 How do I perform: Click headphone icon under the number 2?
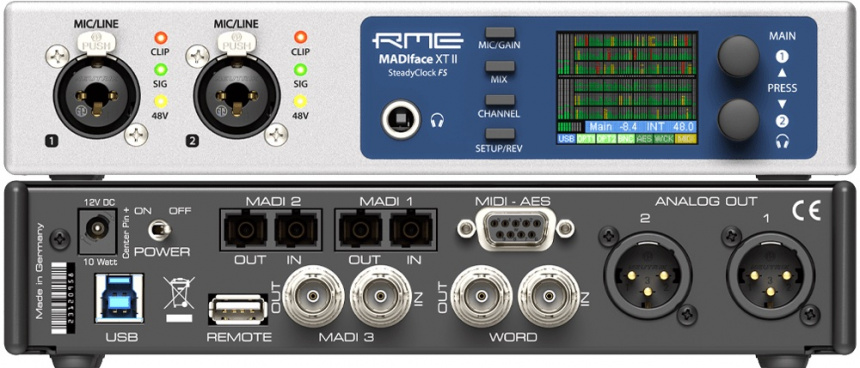[782, 142]
